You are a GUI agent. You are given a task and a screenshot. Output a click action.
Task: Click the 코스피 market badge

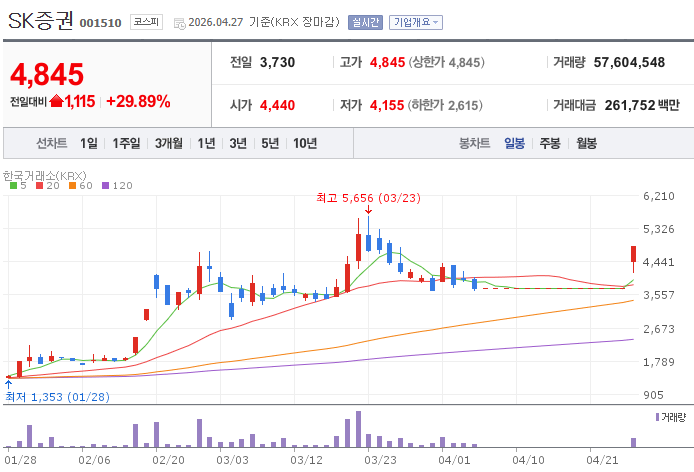(146, 22)
